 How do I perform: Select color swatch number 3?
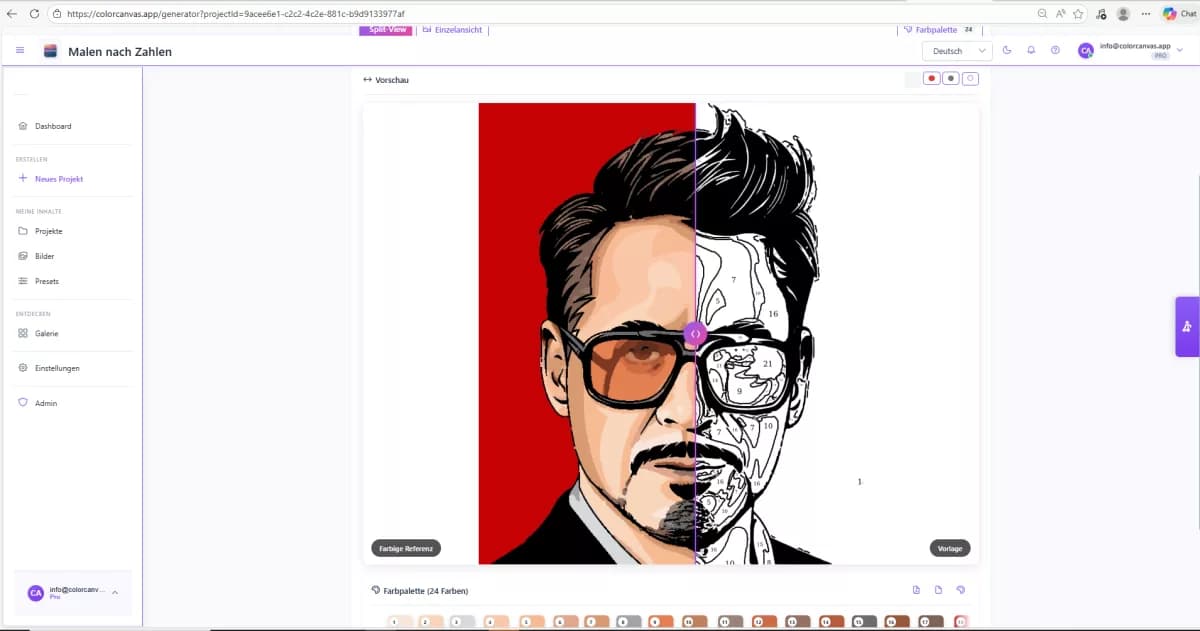click(462, 622)
